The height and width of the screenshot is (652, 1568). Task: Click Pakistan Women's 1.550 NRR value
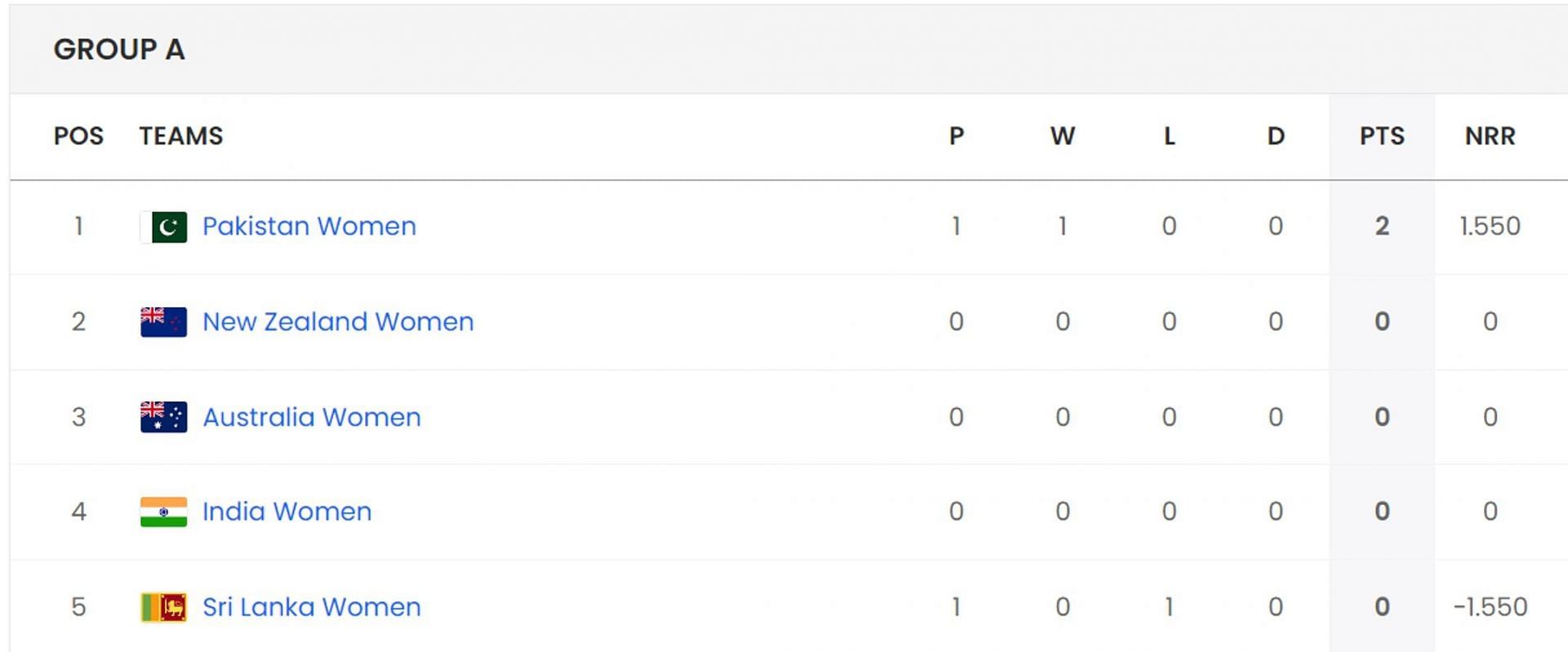point(1490,226)
